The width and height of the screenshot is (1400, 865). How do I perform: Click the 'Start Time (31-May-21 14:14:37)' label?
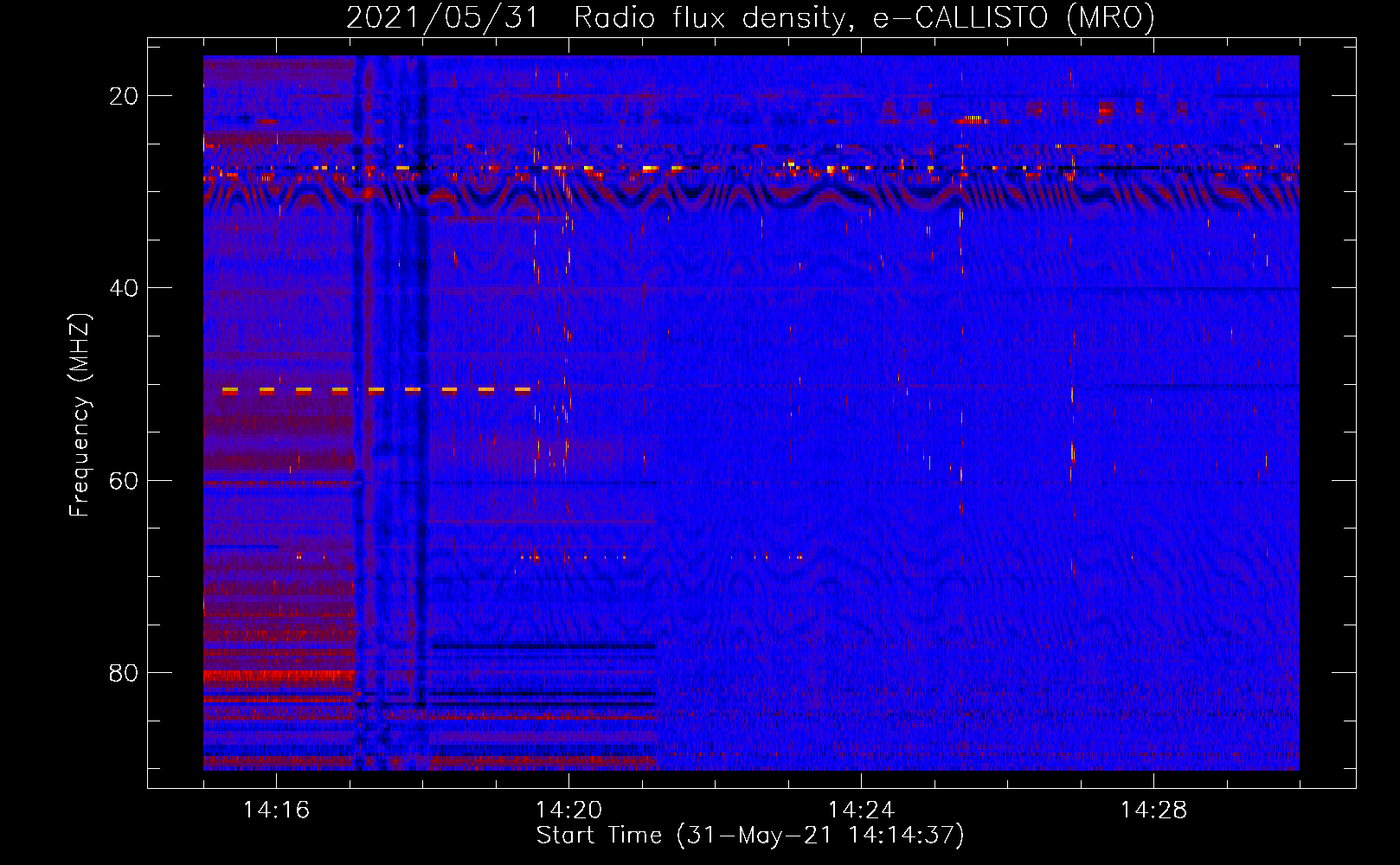(750, 836)
